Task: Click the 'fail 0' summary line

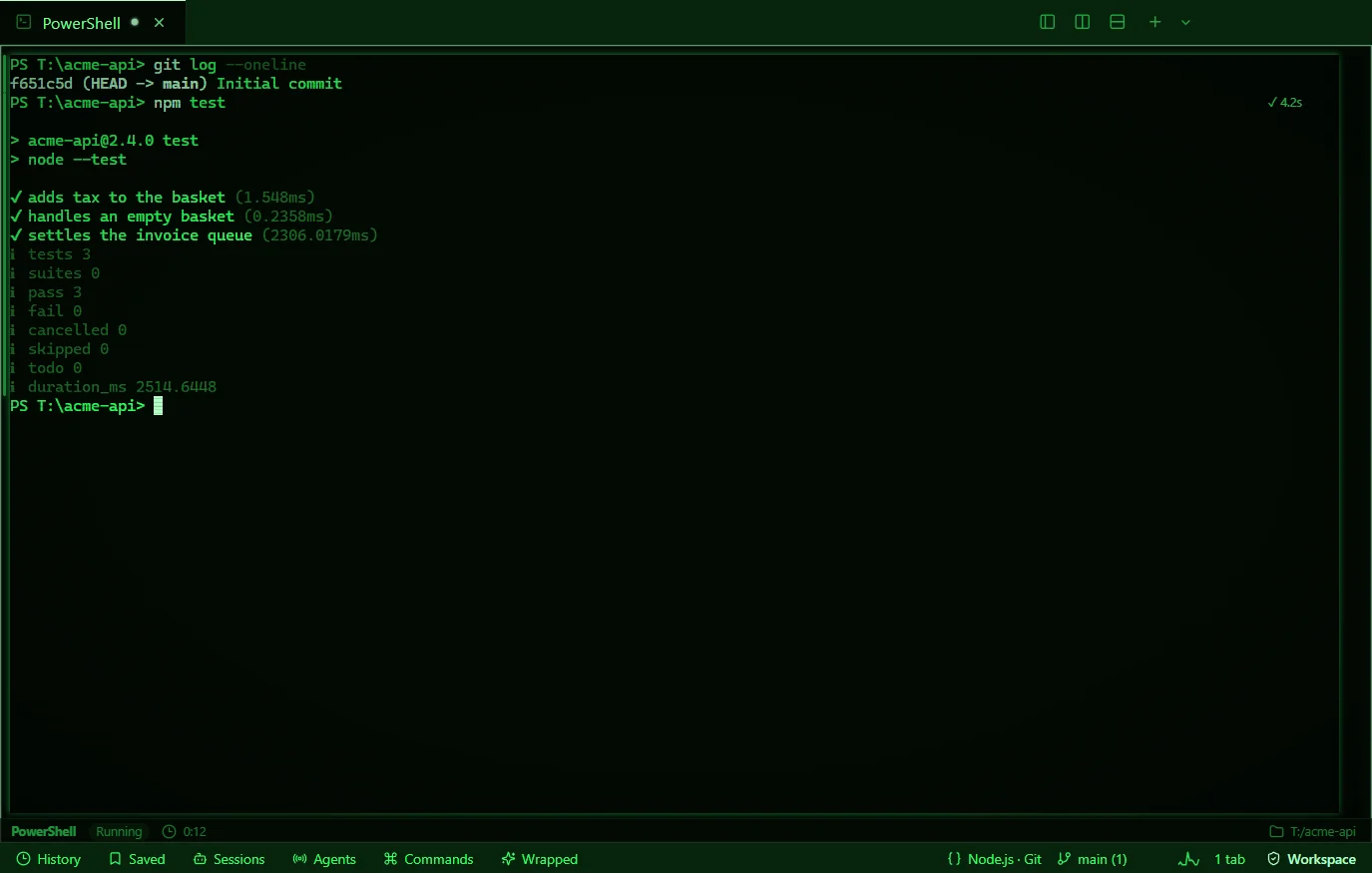Action: [46, 311]
